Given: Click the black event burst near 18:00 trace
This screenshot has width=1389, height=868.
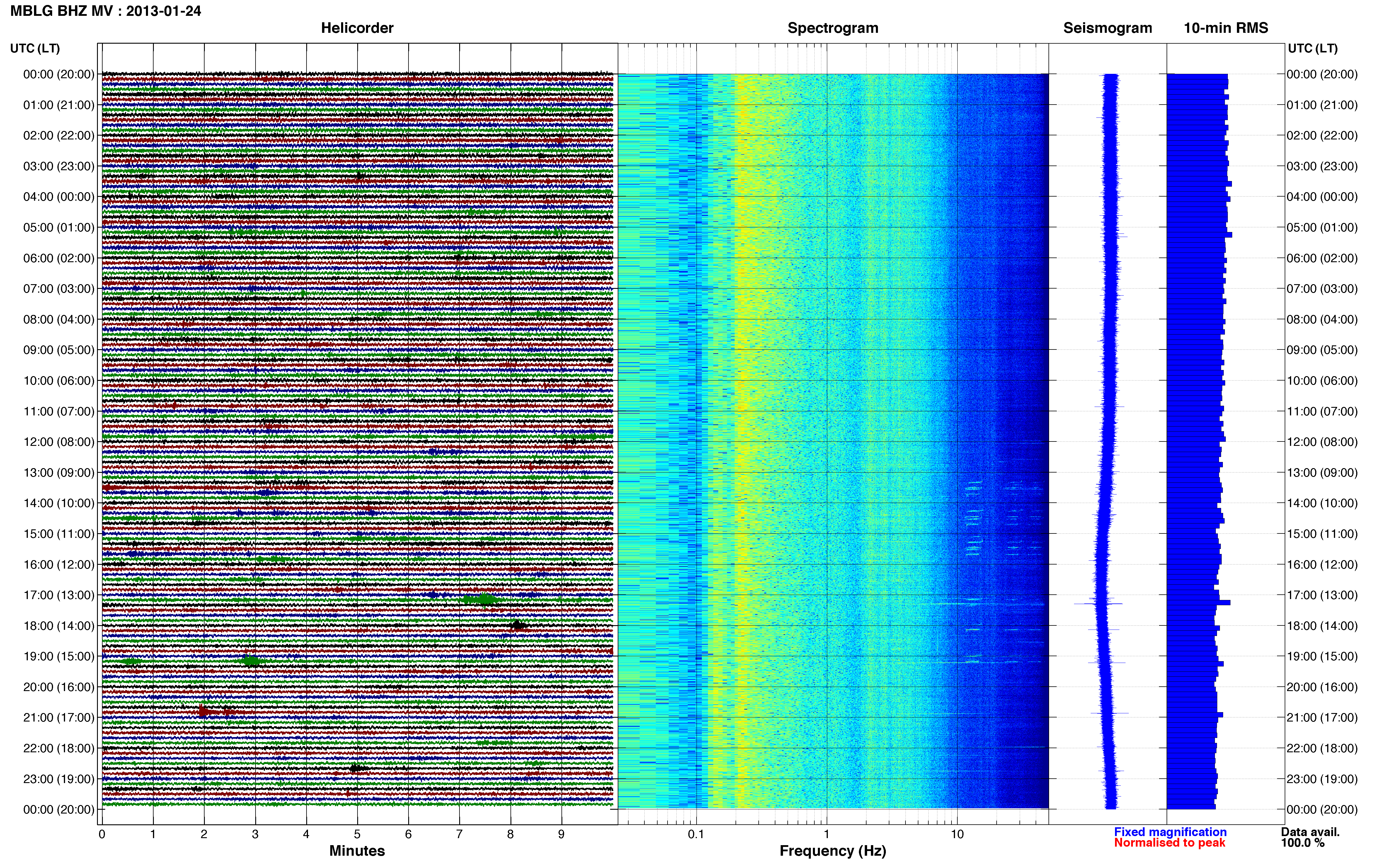Looking at the screenshot, I should pos(518,625).
